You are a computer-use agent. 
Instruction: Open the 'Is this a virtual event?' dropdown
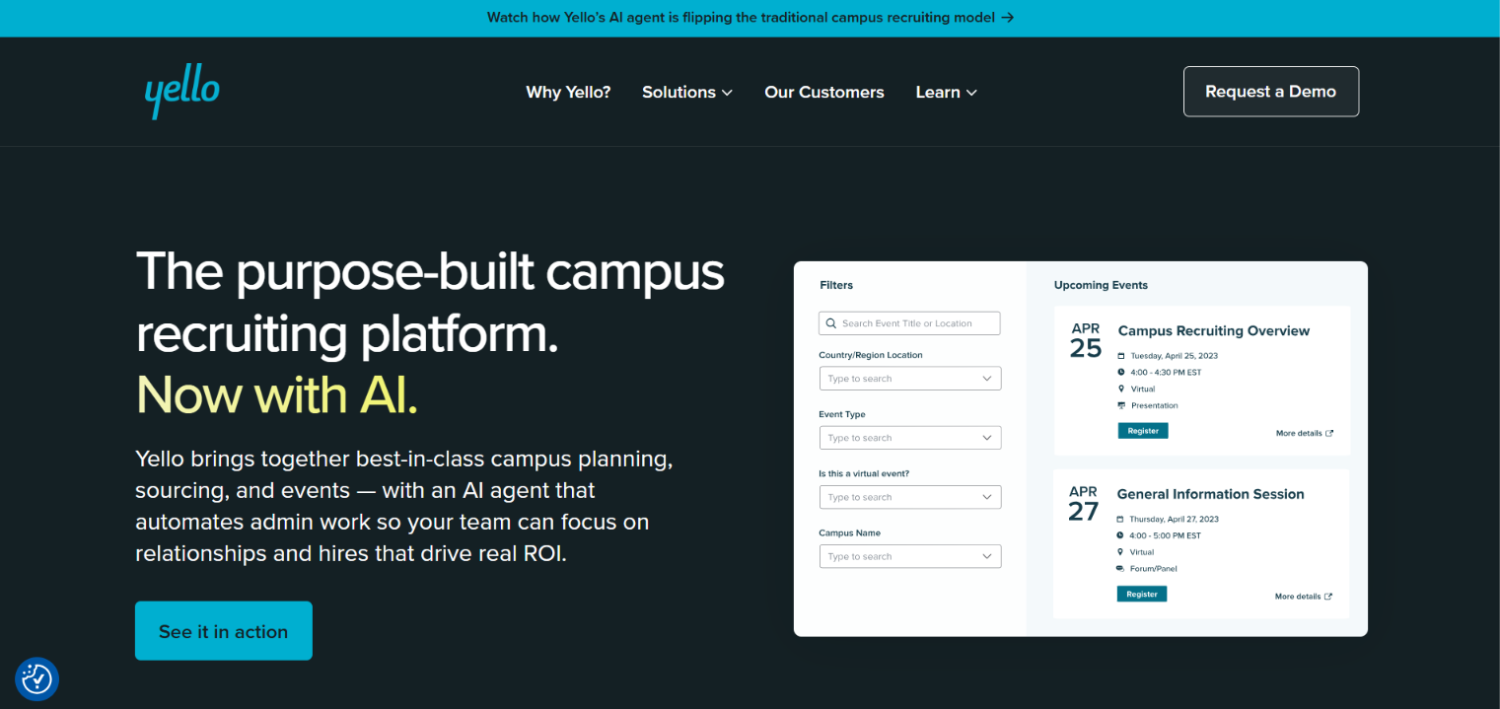910,497
